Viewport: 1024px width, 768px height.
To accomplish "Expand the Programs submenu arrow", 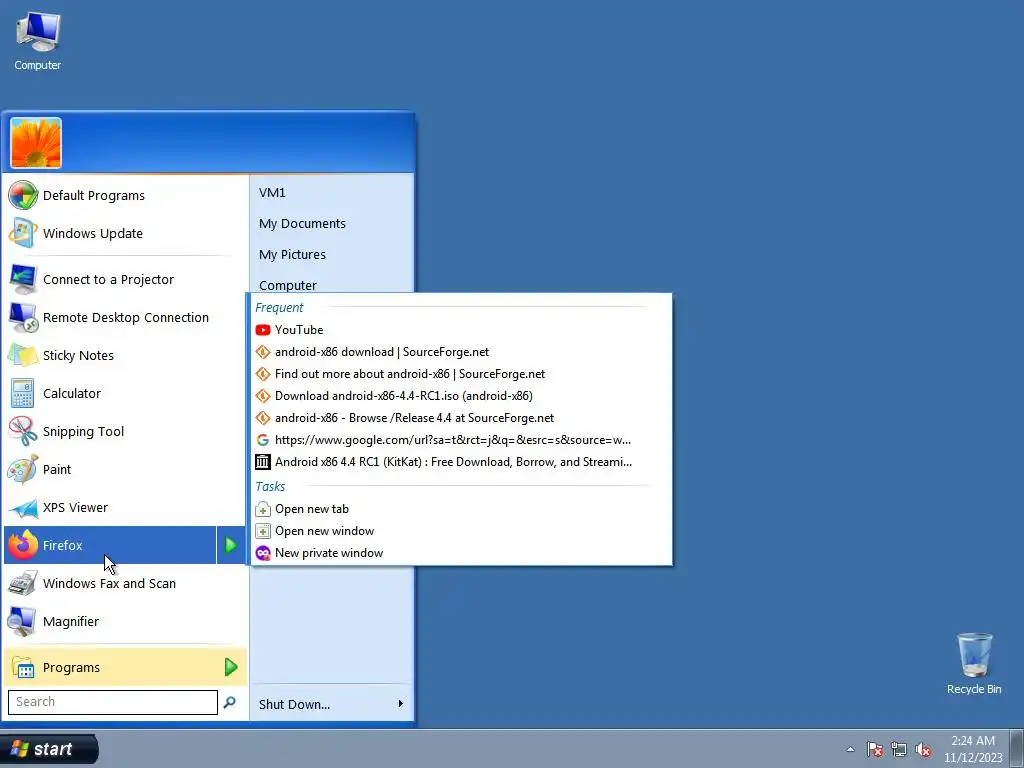I will [231, 667].
